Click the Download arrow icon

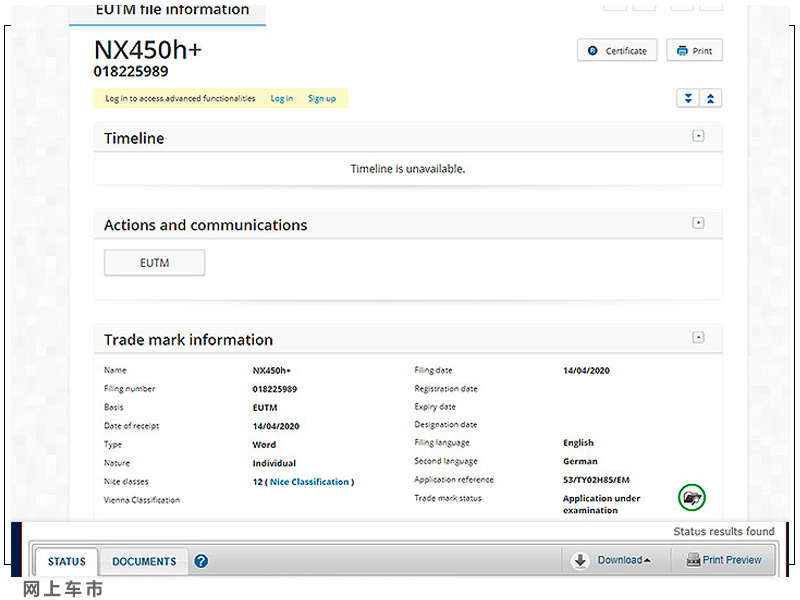[580, 560]
